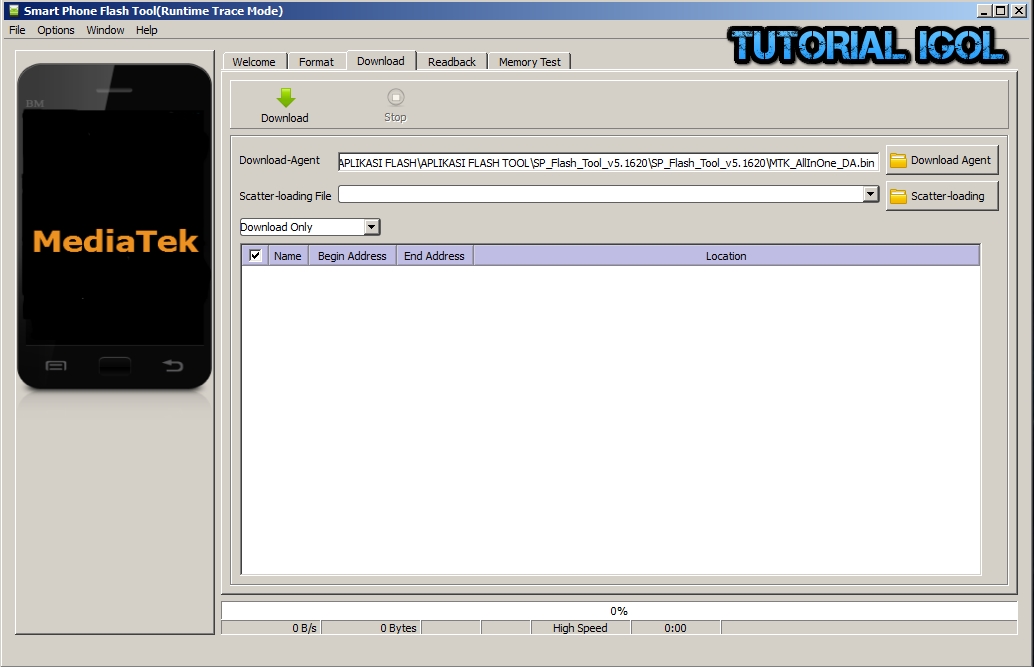
Task: Click the Scatter-loading browse button
Action: click(942, 196)
